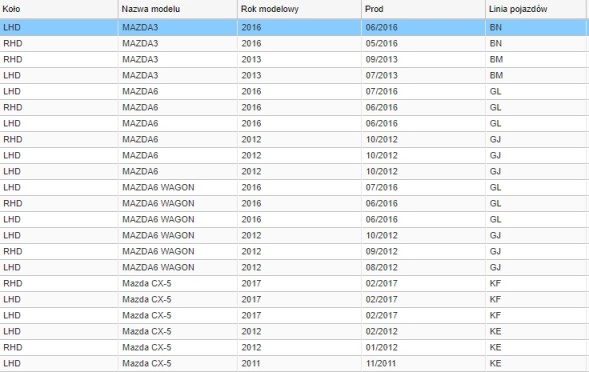The height and width of the screenshot is (372, 589).
Task: Click the 08/2012 production date cell
Action: point(381,268)
